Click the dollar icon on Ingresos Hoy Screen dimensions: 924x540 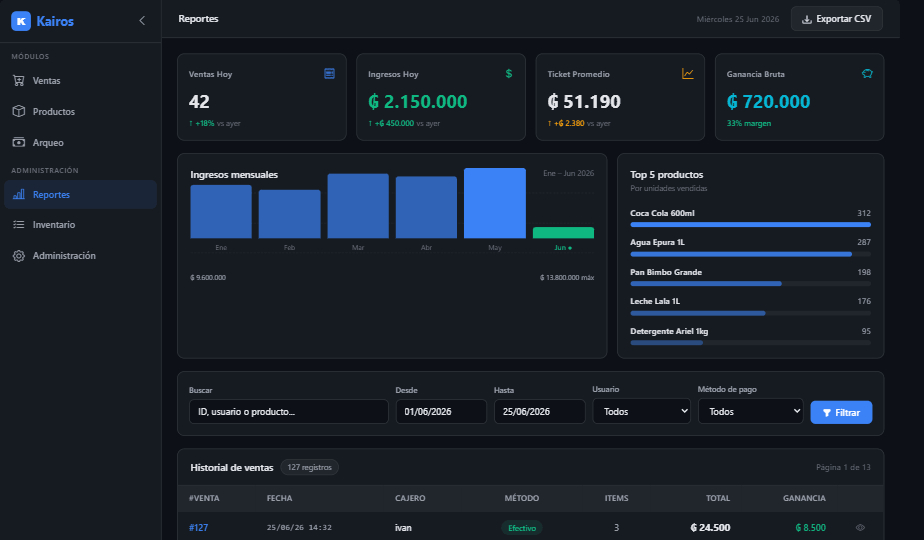coord(509,74)
